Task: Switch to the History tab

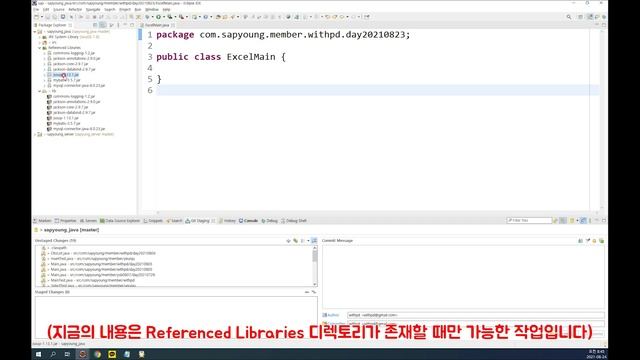Action: pyautogui.click(x=227, y=221)
